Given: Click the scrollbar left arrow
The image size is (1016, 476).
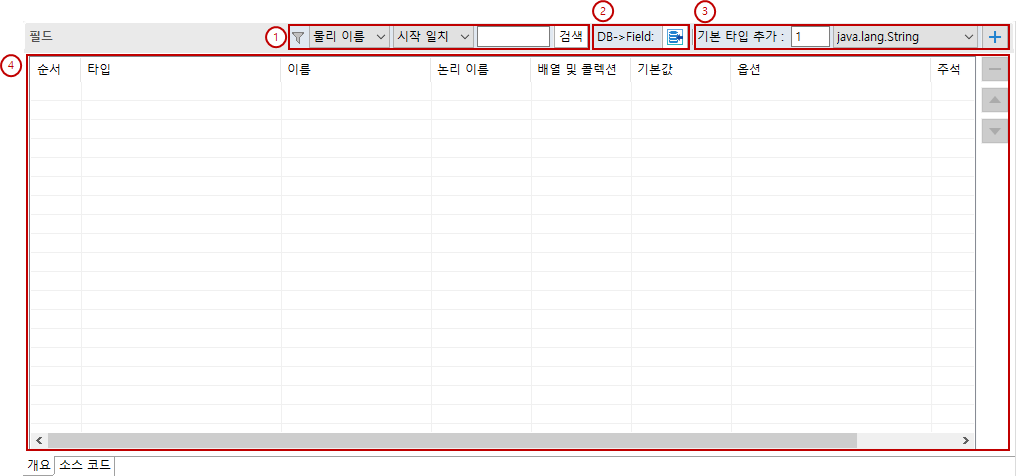Looking at the screenshot, I should [39, 440].
